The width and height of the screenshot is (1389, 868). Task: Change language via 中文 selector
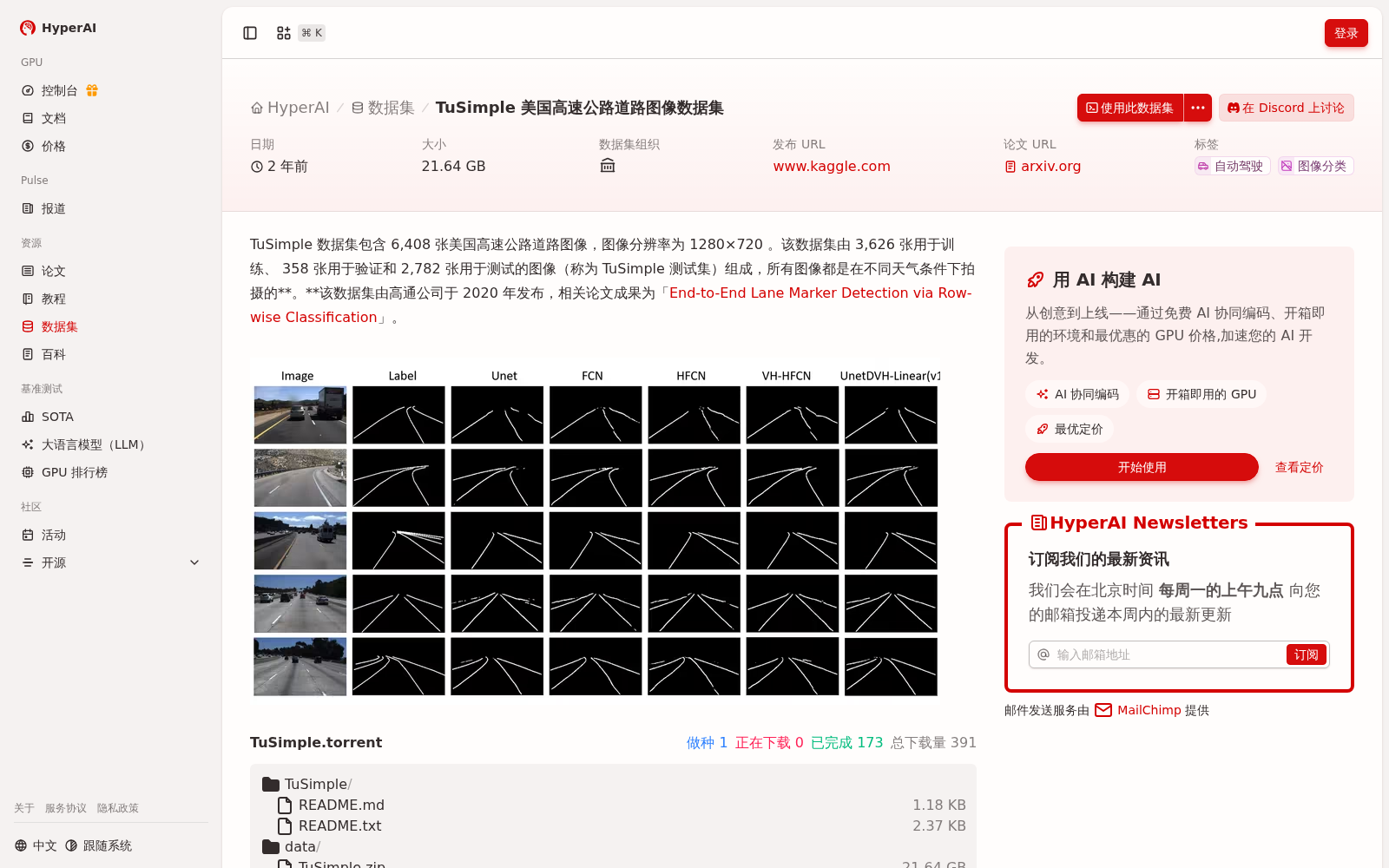coord(36,845)
